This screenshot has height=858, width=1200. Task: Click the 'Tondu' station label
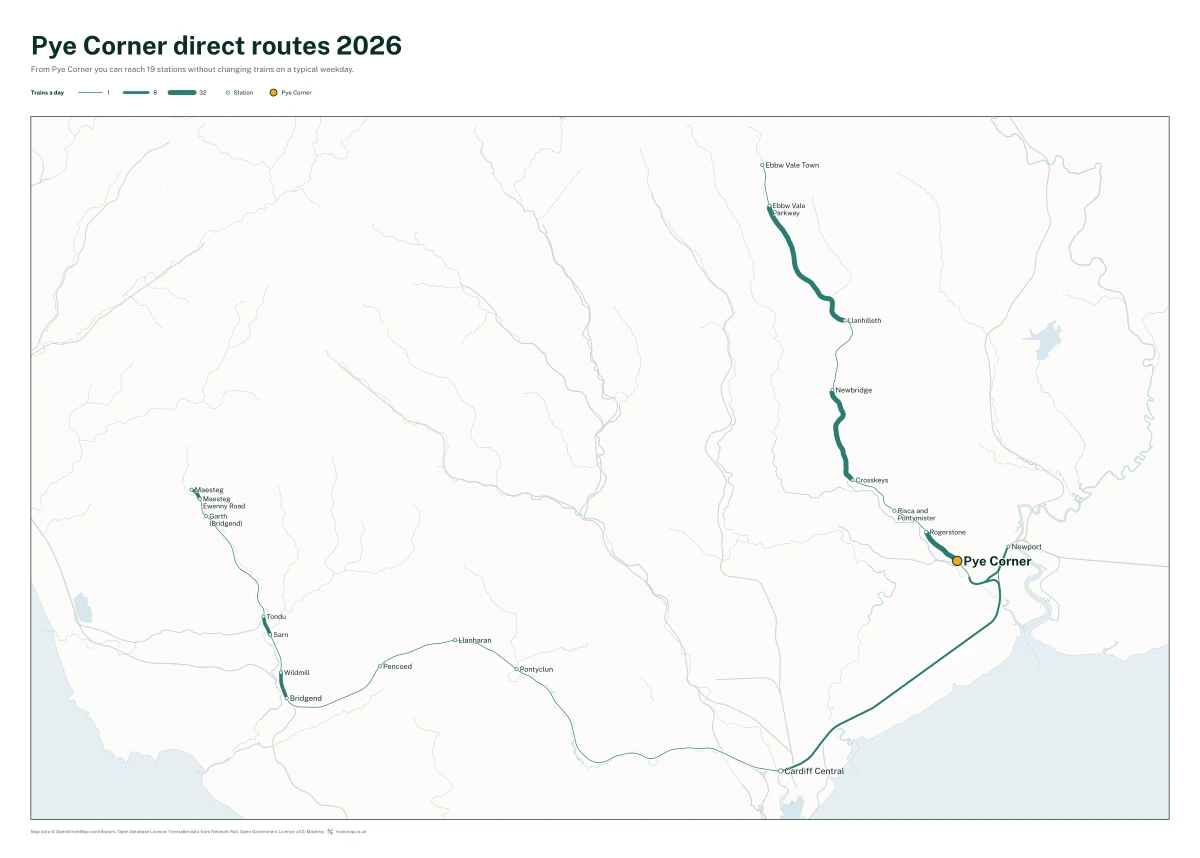coord(276,617)
